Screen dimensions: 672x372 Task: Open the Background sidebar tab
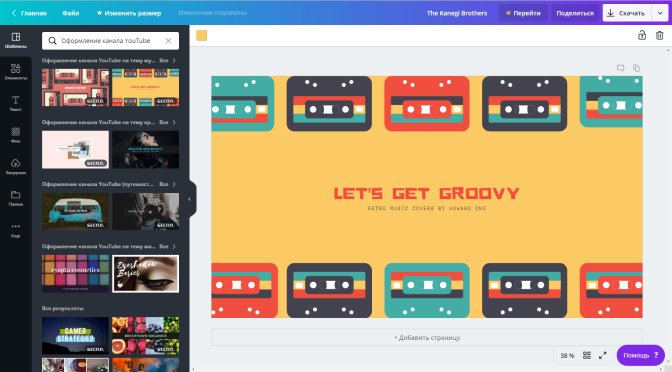[x=15, y=135]
